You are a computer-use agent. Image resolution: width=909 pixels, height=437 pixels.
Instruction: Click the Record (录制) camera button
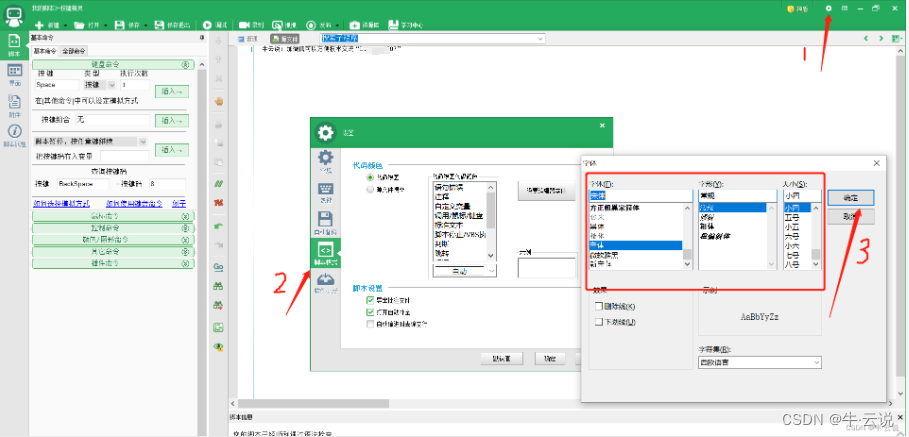point(251,26)
